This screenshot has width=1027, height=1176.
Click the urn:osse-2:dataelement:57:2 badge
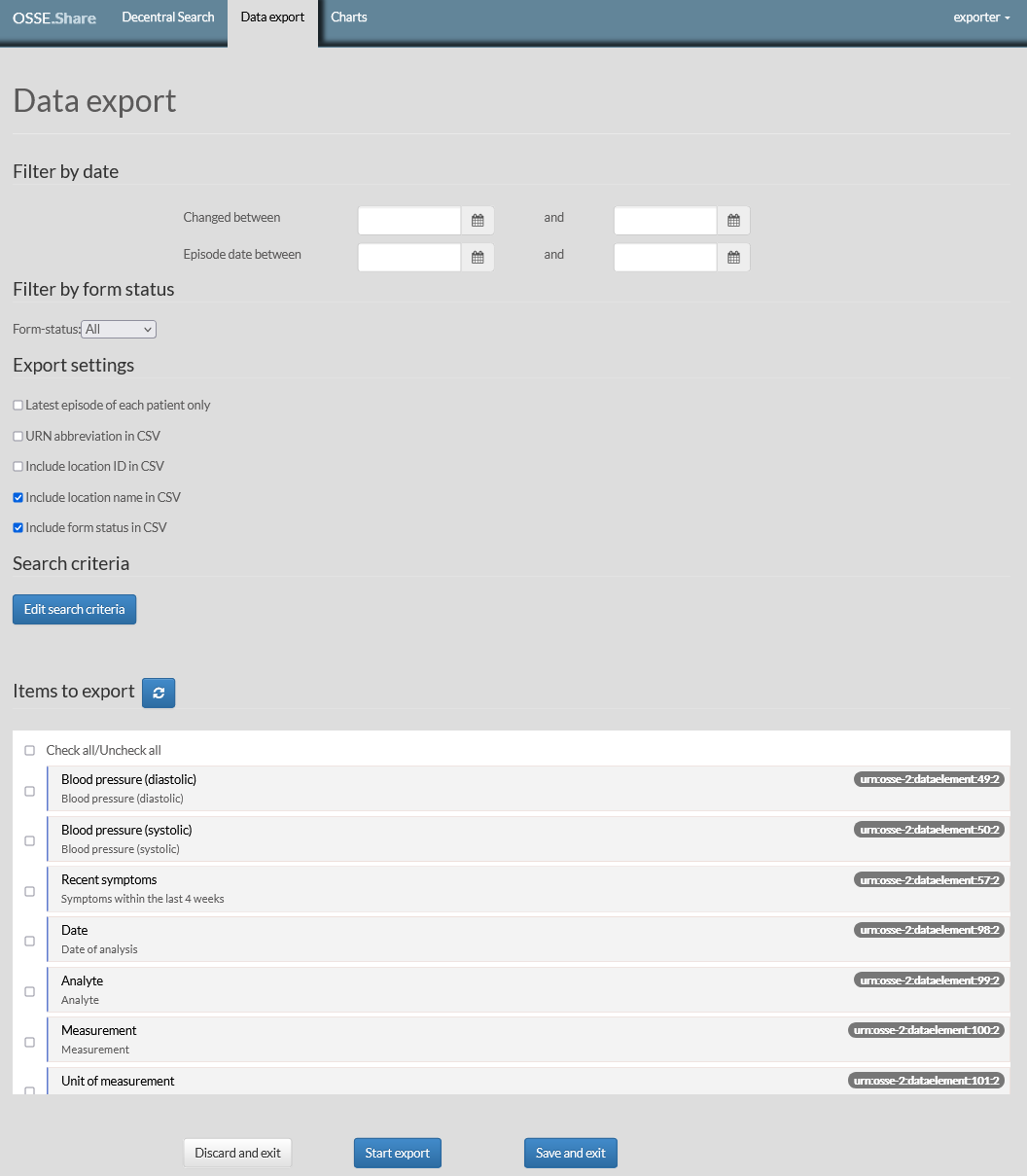[929, 879]
